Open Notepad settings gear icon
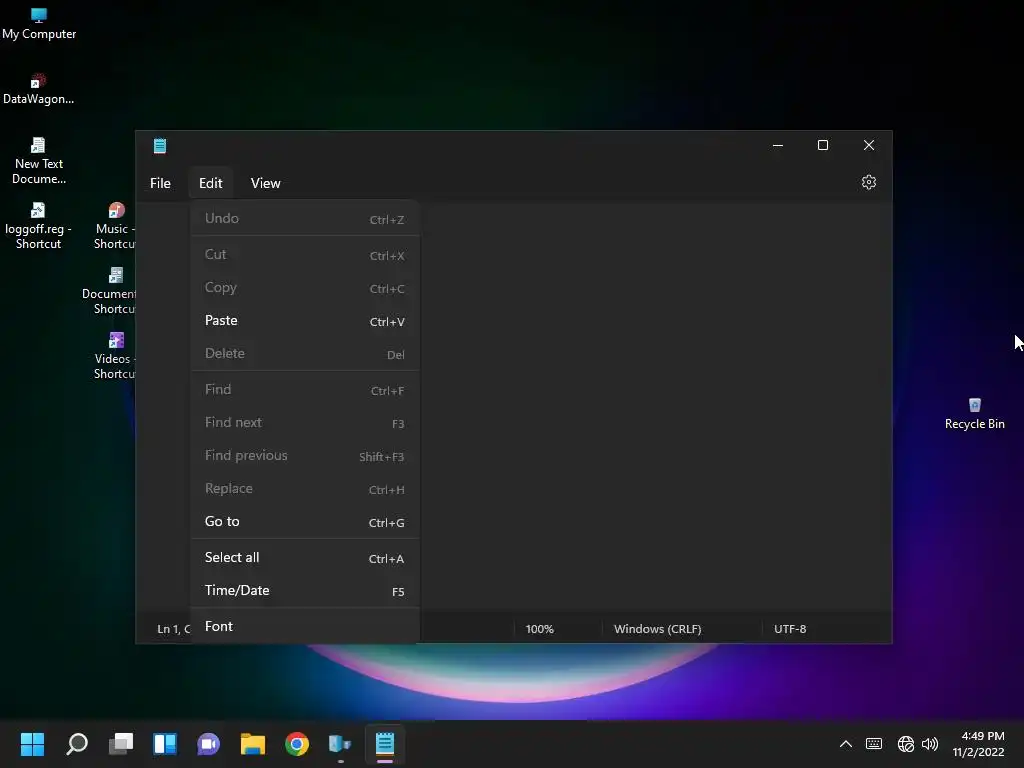 tap(868, 182)
